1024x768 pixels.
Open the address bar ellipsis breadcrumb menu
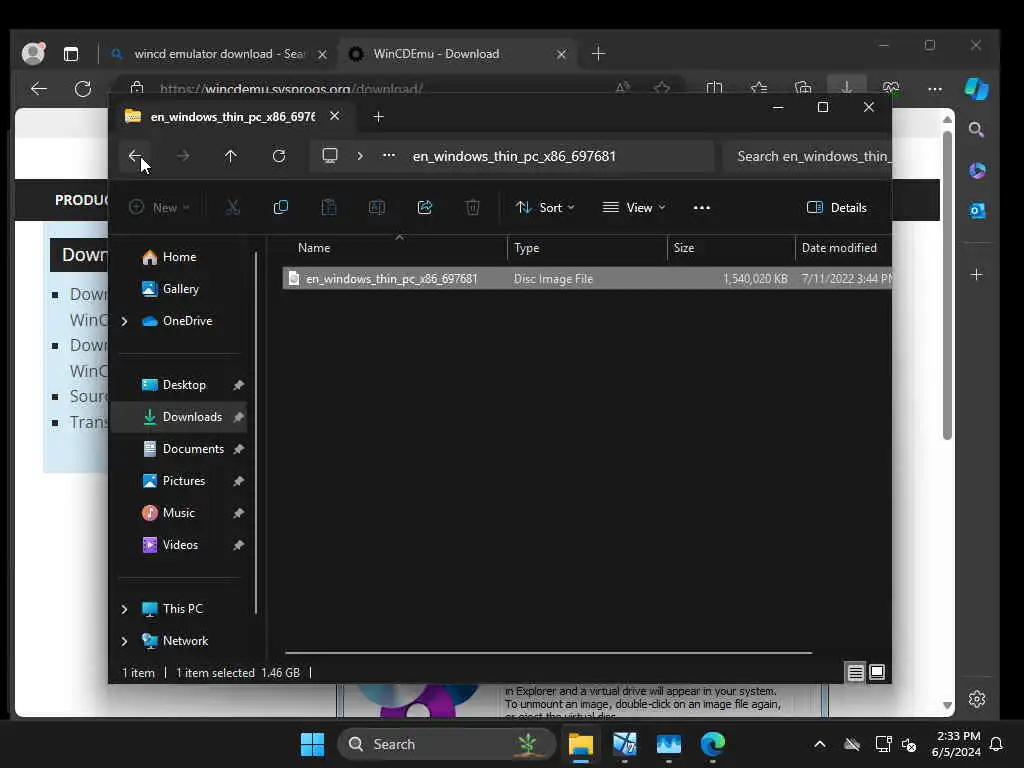389,155
